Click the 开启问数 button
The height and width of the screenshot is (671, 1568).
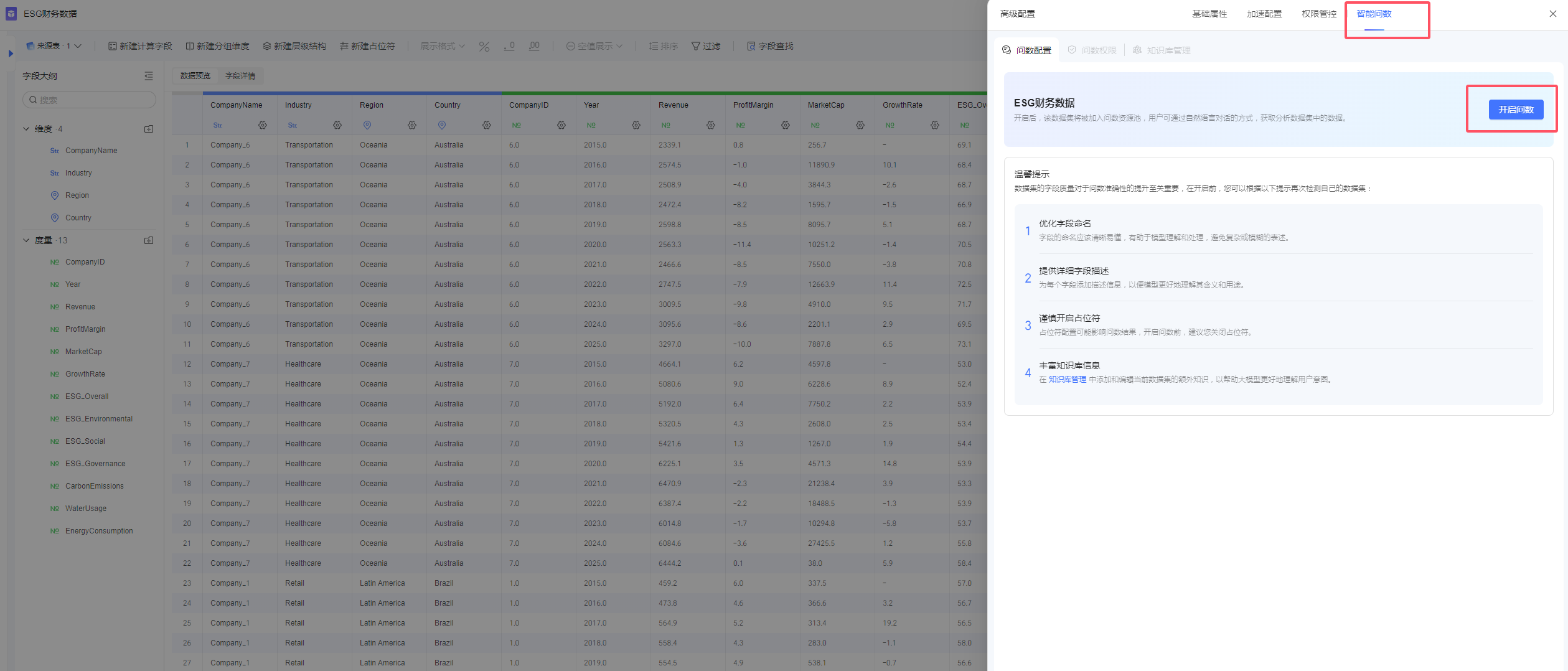click(1516, 110)
